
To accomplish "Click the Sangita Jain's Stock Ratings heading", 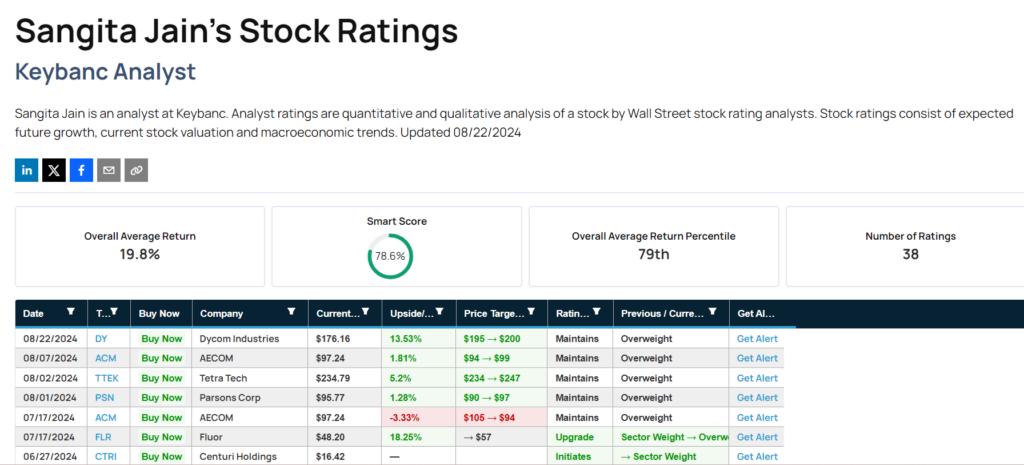I will click(x=236, y=31).
